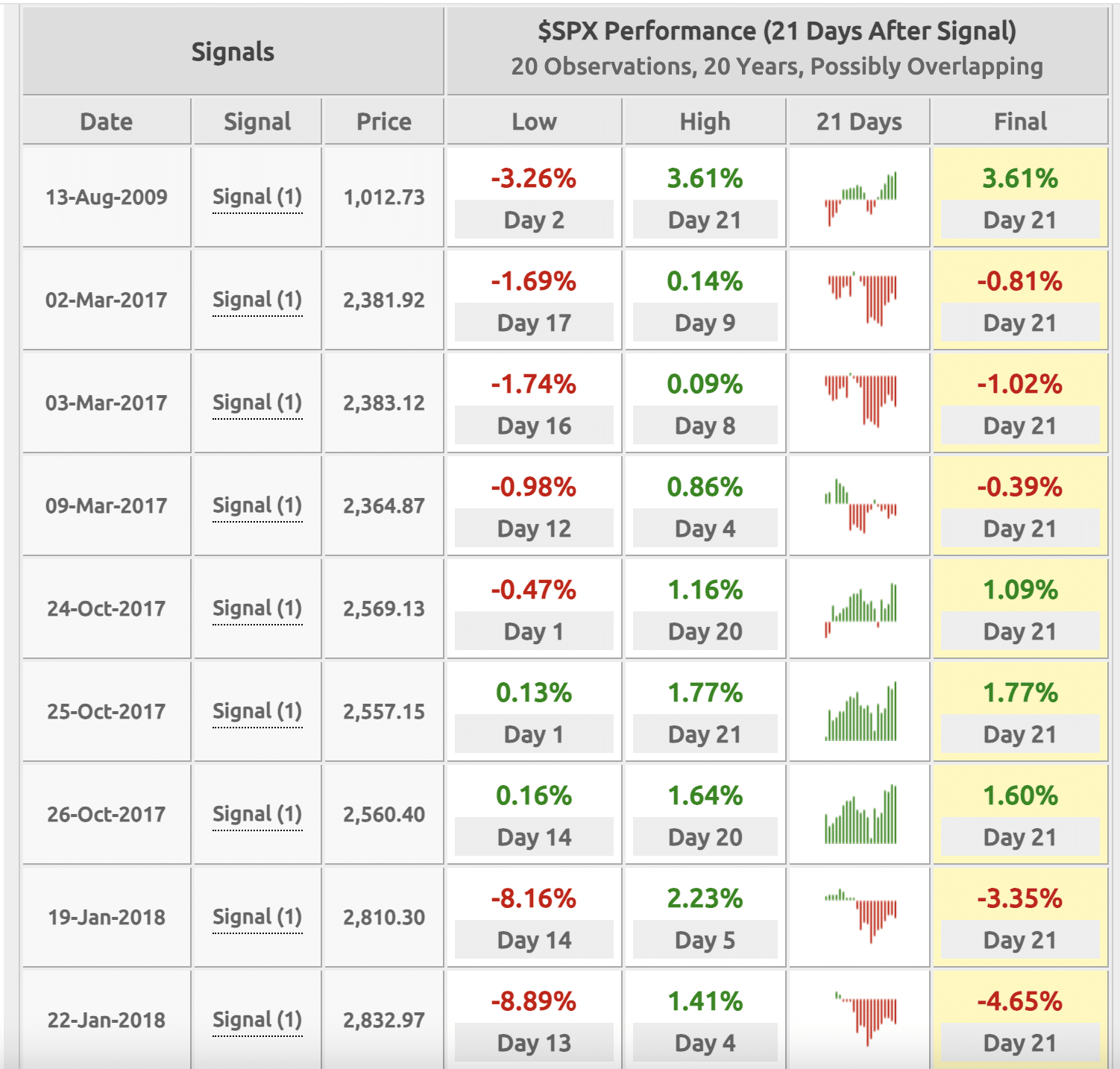Sort by the Low column header
1120x1069 pixels.
tap(534, 122)
